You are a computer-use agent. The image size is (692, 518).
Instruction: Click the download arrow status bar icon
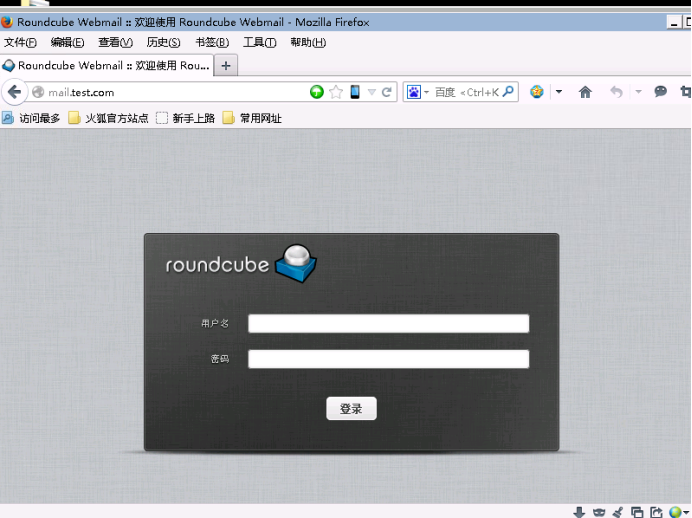(x=579, y=512)
